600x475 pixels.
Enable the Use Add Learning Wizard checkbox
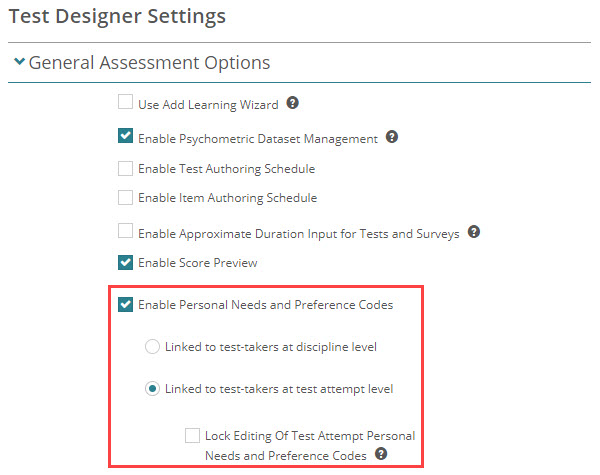point(125,103)
